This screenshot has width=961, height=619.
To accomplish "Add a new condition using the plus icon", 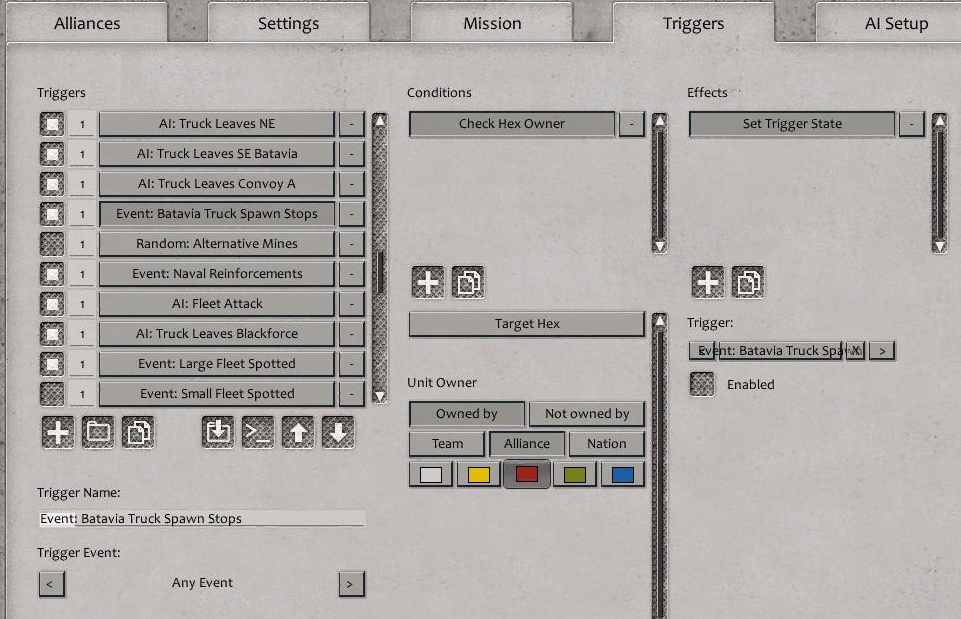I will [427, 282].
